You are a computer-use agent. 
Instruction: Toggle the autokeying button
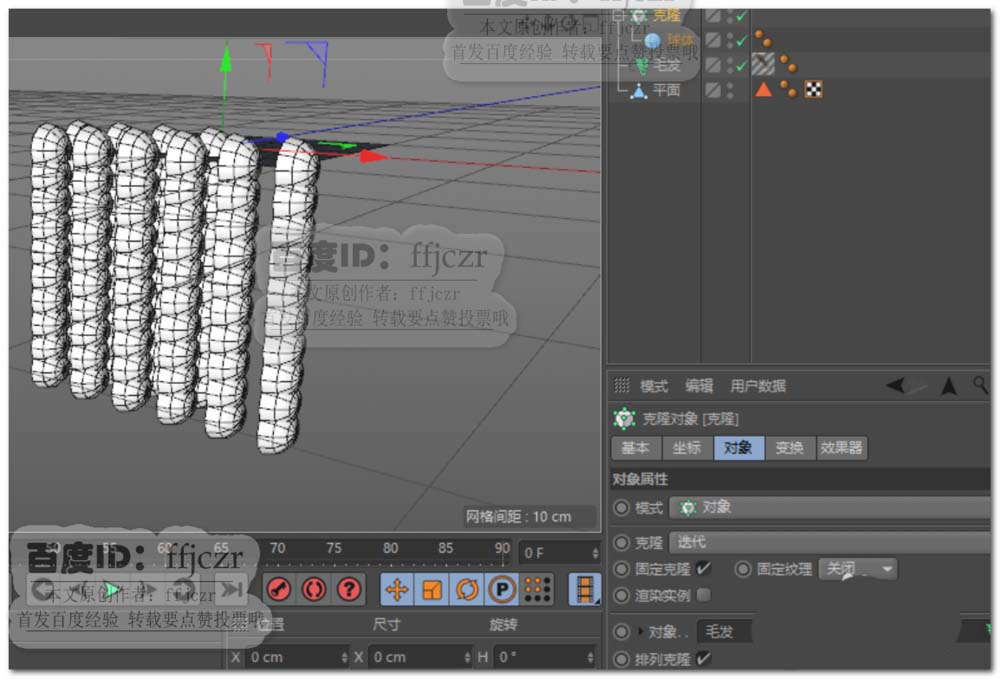tap(314, 590)
